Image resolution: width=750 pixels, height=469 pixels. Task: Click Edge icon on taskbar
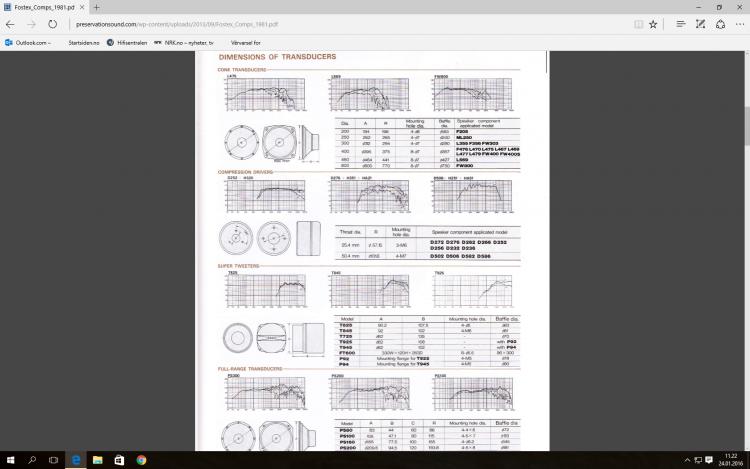click(76, 460)
